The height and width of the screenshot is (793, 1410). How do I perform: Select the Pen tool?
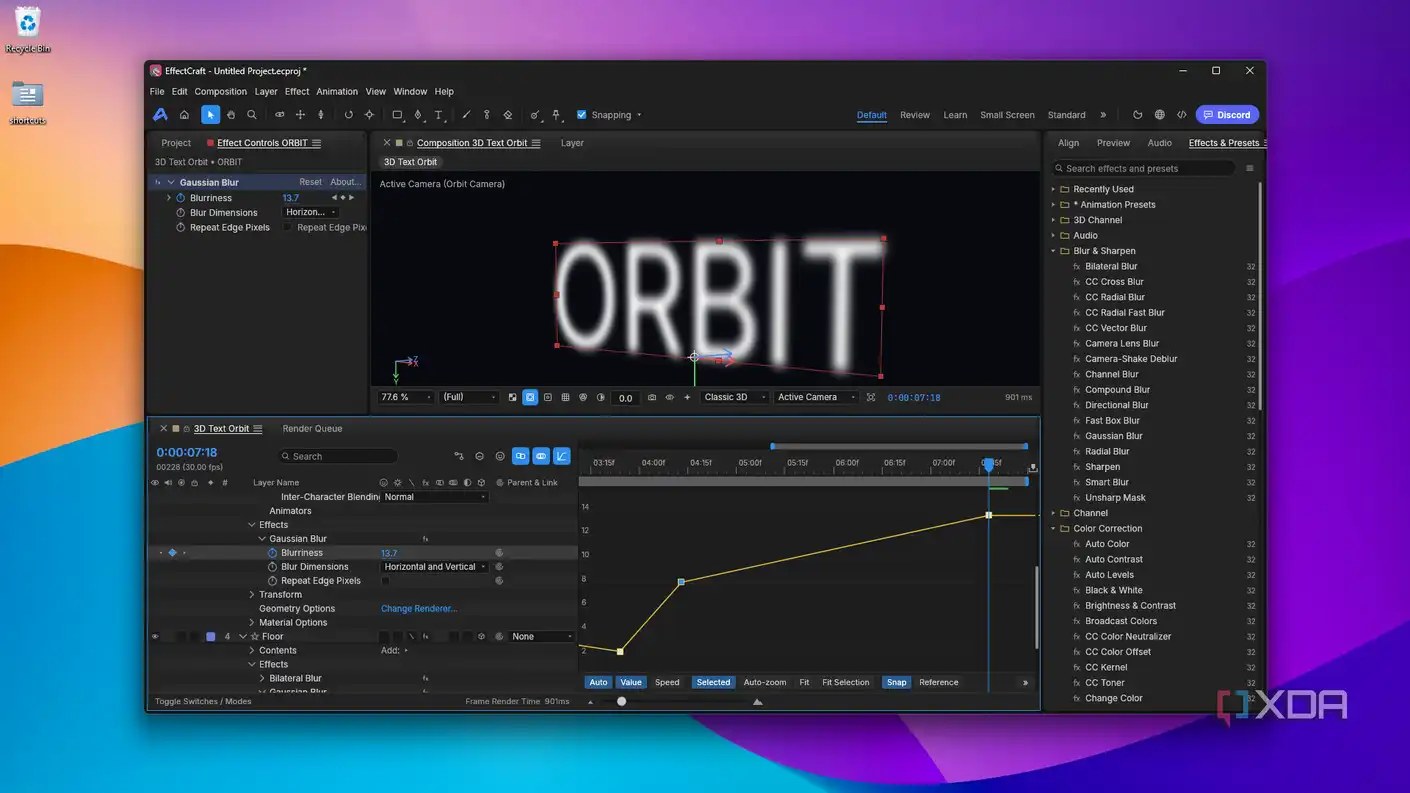pos(418,115)
